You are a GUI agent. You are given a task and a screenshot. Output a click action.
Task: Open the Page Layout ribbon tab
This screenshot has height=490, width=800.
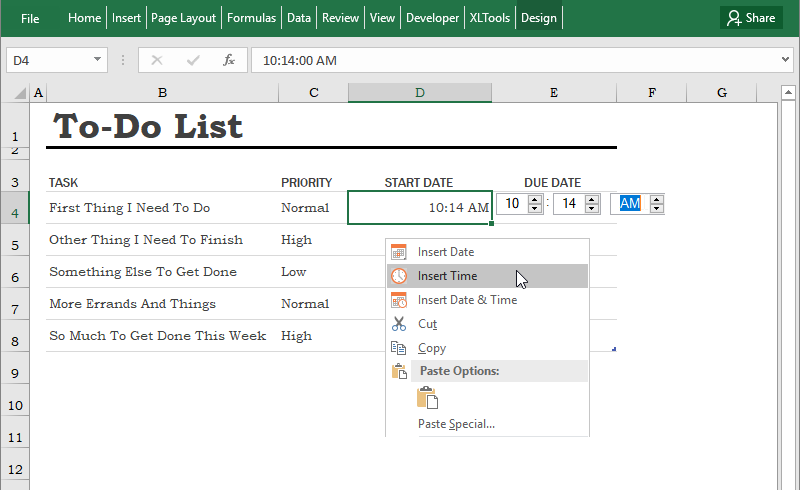[185, 18]
